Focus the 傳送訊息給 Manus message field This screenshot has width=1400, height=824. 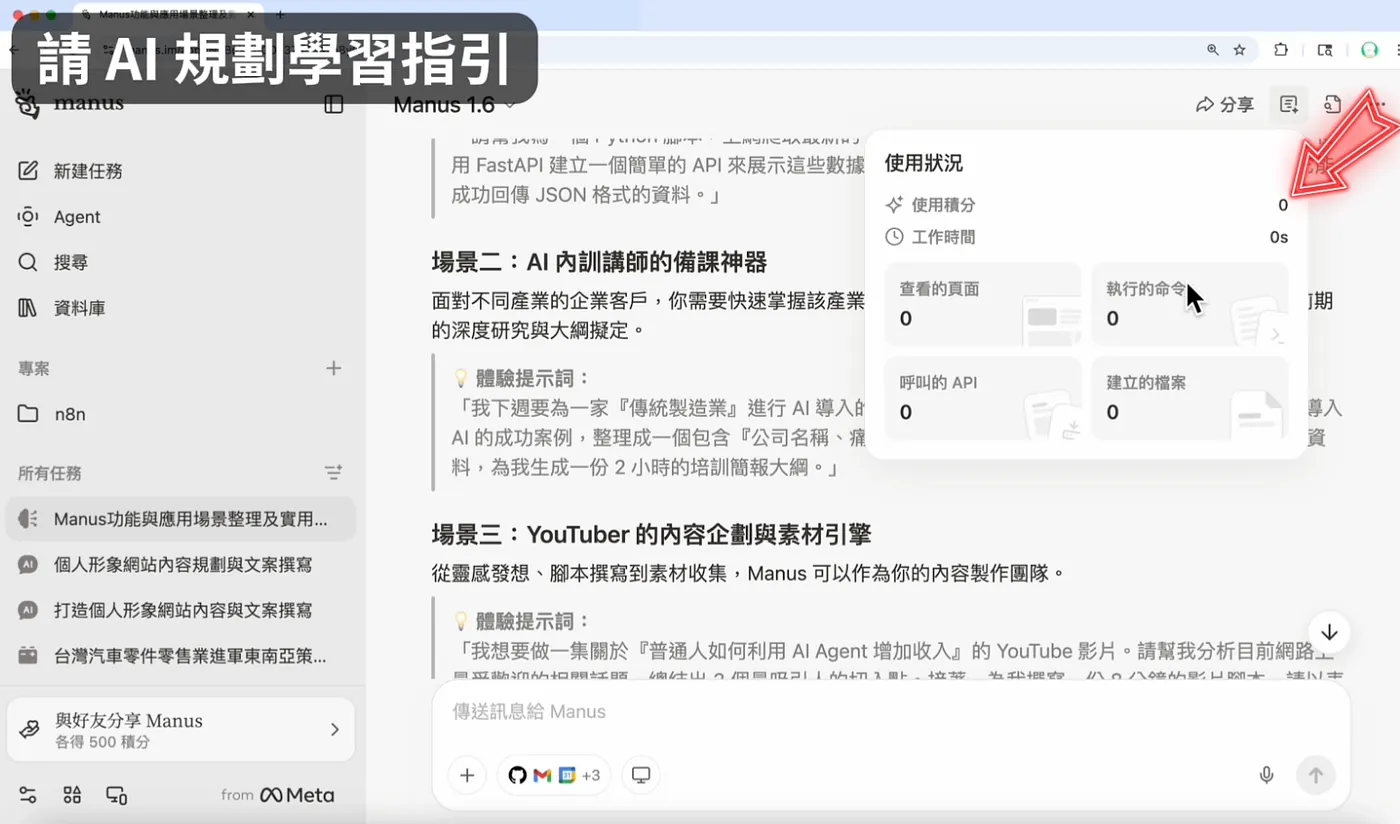890,712
